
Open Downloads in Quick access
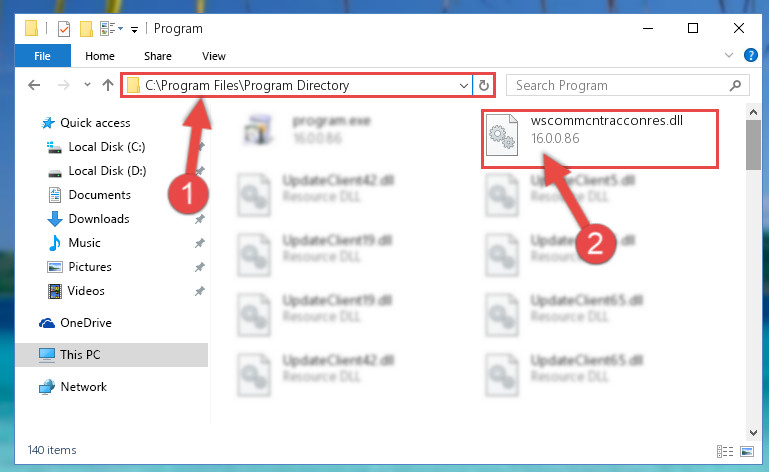click(99, 219)
